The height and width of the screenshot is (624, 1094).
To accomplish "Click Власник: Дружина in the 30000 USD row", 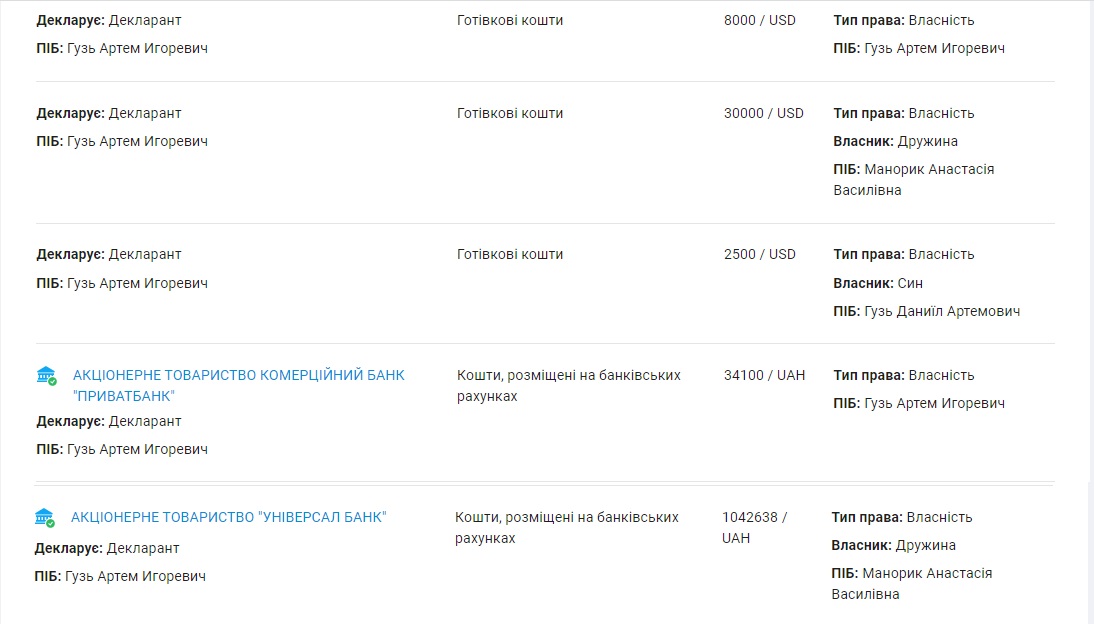I will 895,141.
